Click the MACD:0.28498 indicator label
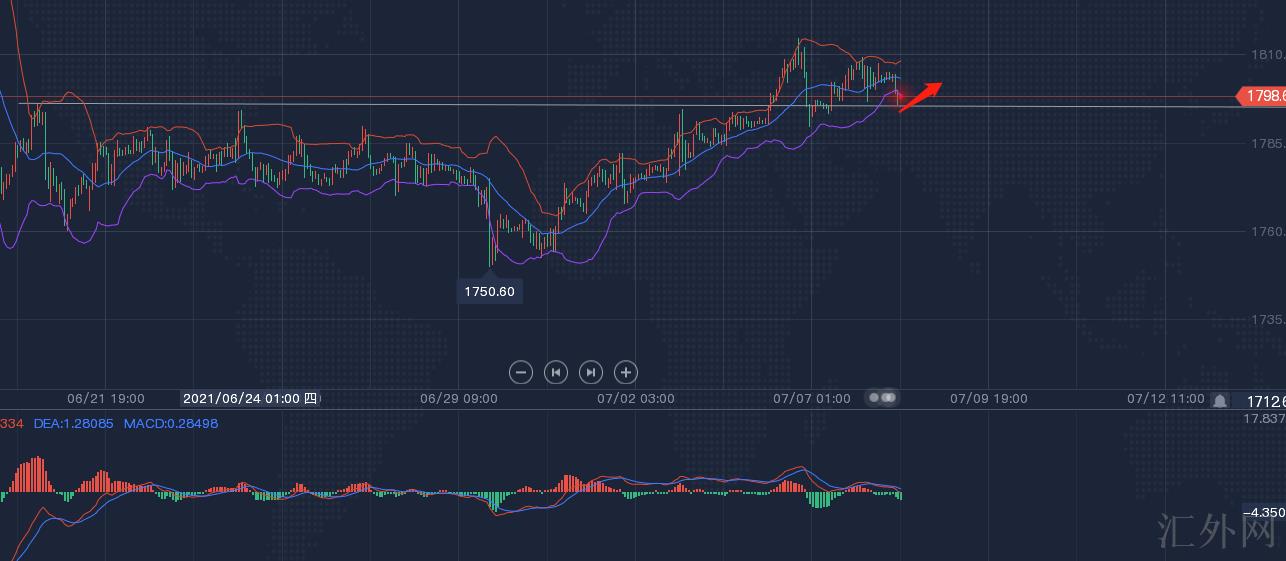 point(171,423)
